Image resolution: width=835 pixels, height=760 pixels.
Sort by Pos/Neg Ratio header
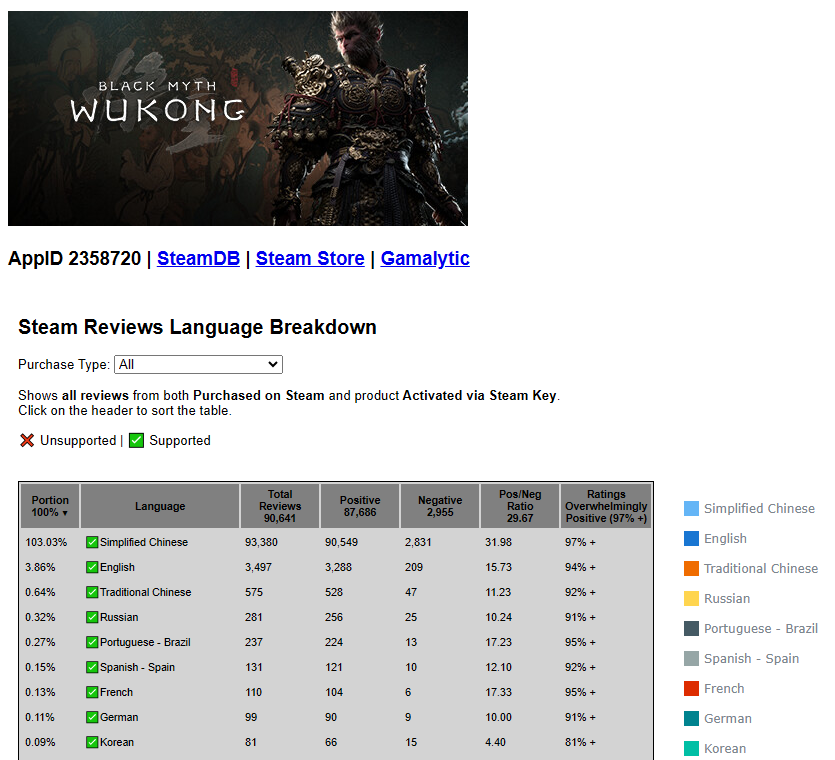point(520,506)
